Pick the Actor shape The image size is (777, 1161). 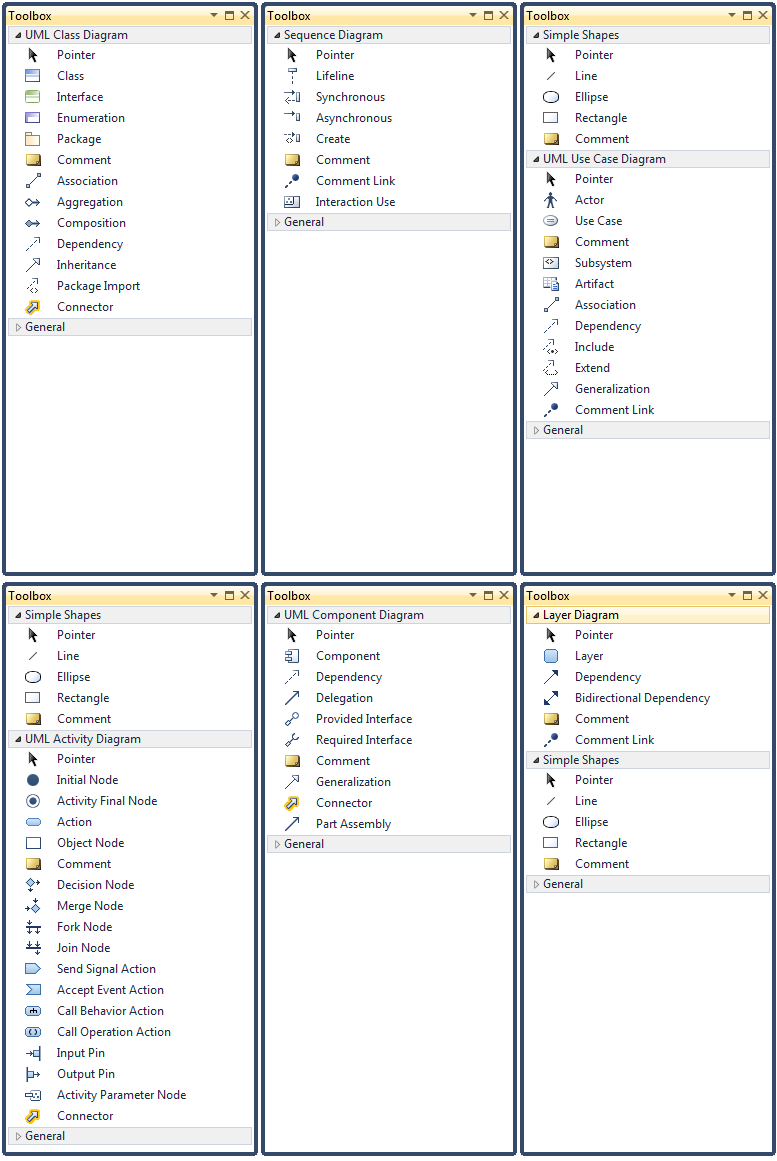(x=589, y=200)
